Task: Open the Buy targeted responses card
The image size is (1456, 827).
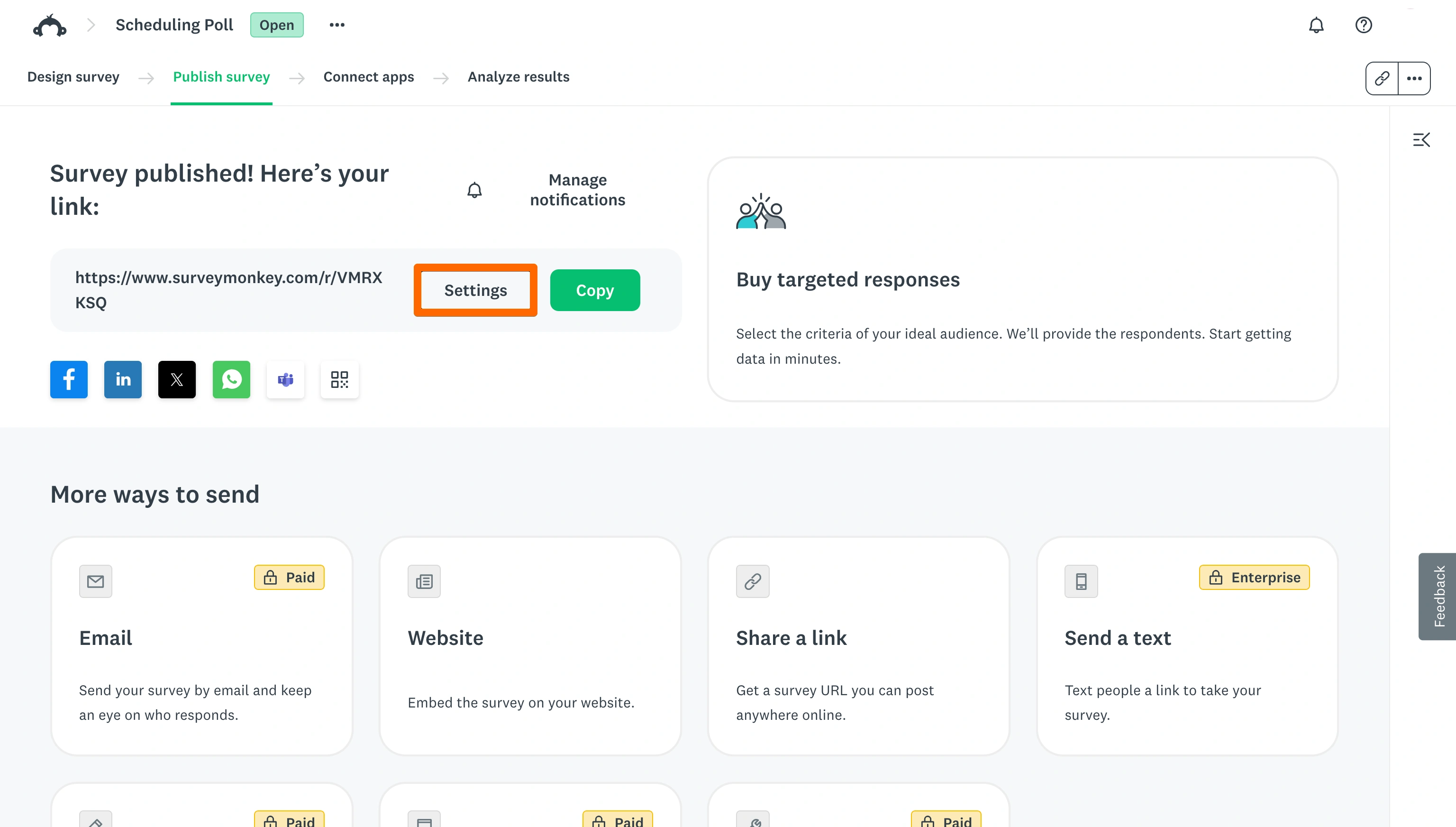Action: click(1022, 279)
